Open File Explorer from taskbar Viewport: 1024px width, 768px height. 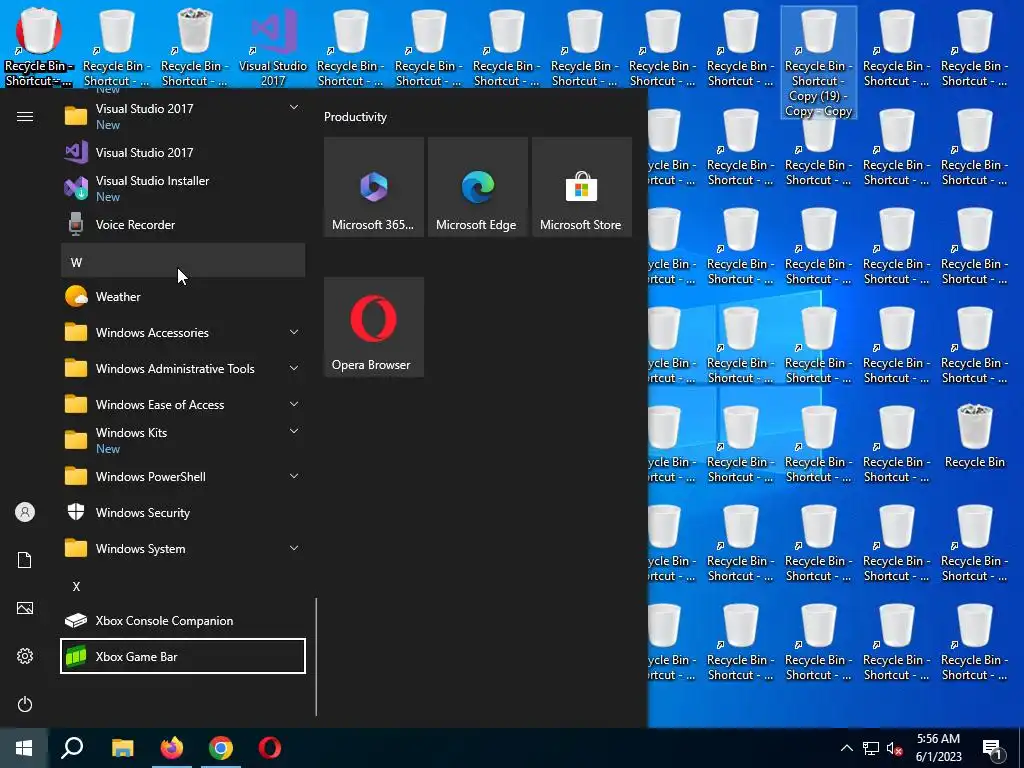(x=122, y=748)
